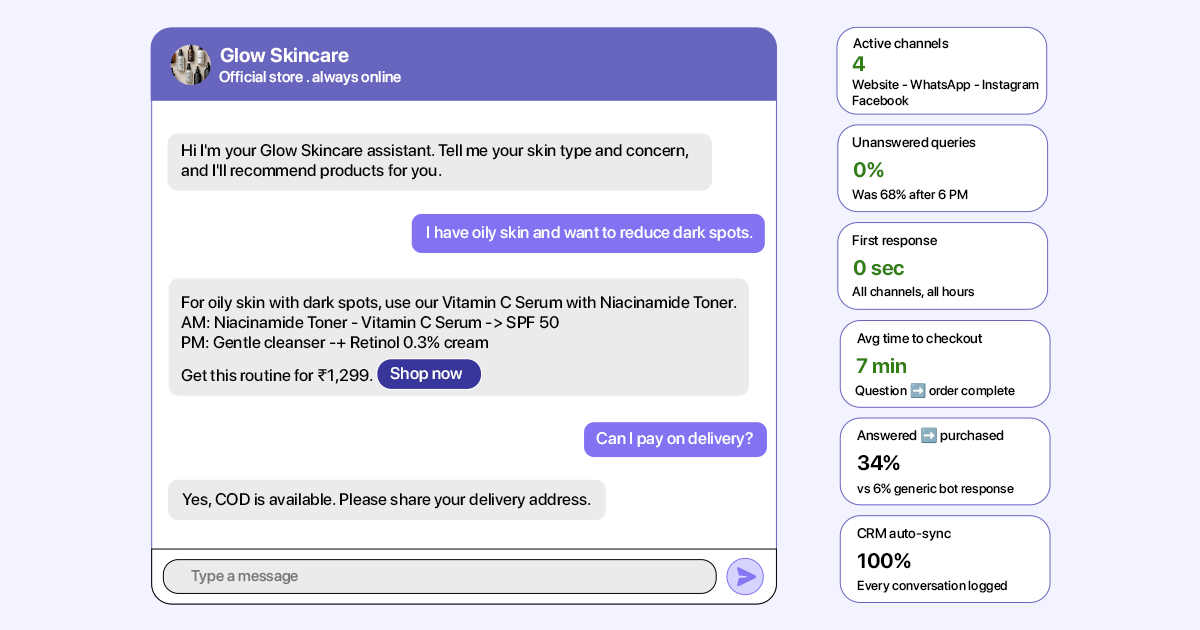Click the assistant greeting message bubble

click(x=440, y=162)
